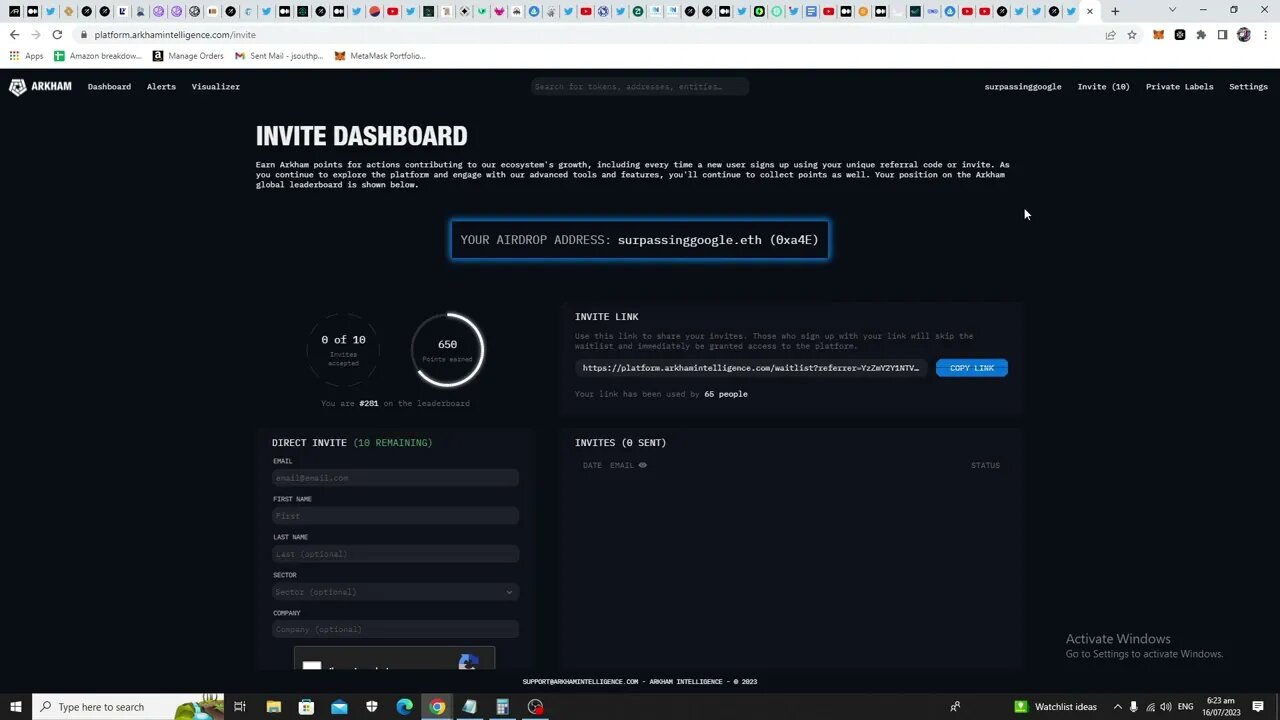Screen dimensions: 1280x720
Task: Click the 0 of 10 invites circle
Action: (x=343, y=349)
